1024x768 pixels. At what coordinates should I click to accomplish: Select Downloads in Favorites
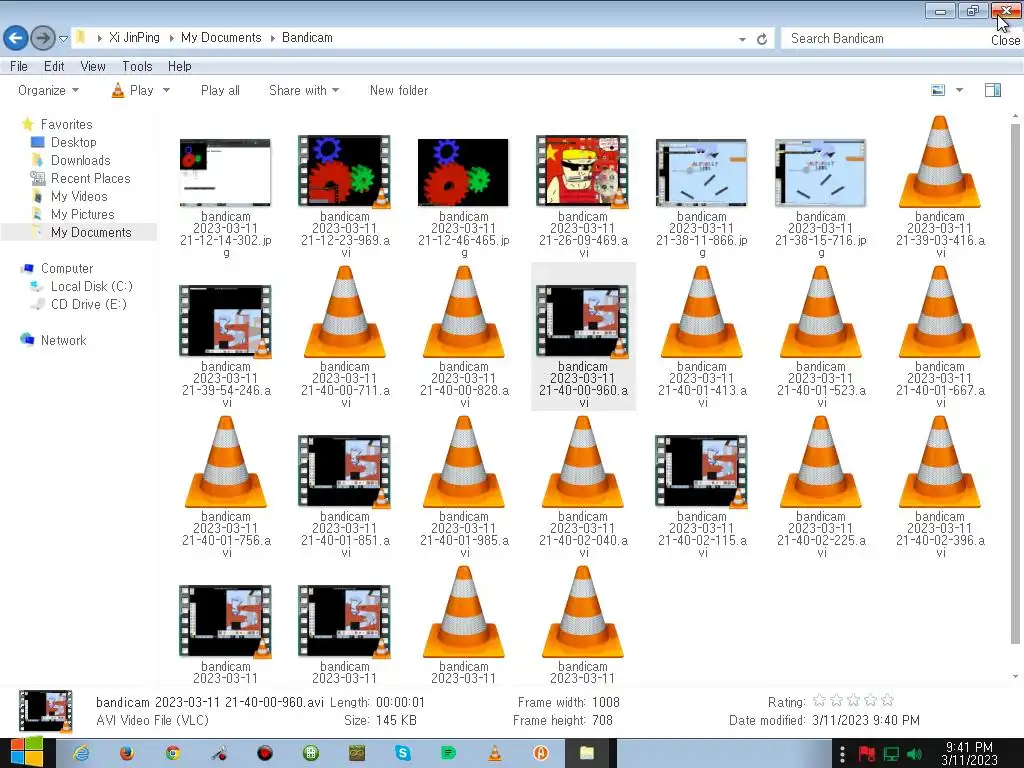point(80,160)
